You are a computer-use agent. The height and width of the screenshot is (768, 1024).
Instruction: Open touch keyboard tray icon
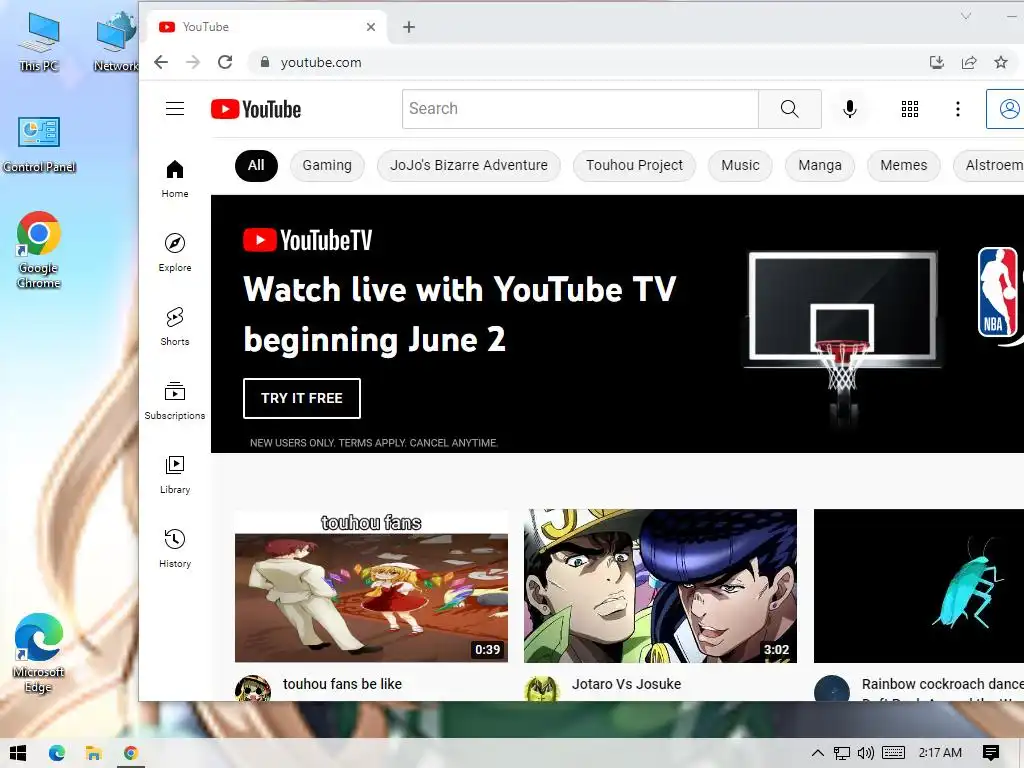point(893,753)
